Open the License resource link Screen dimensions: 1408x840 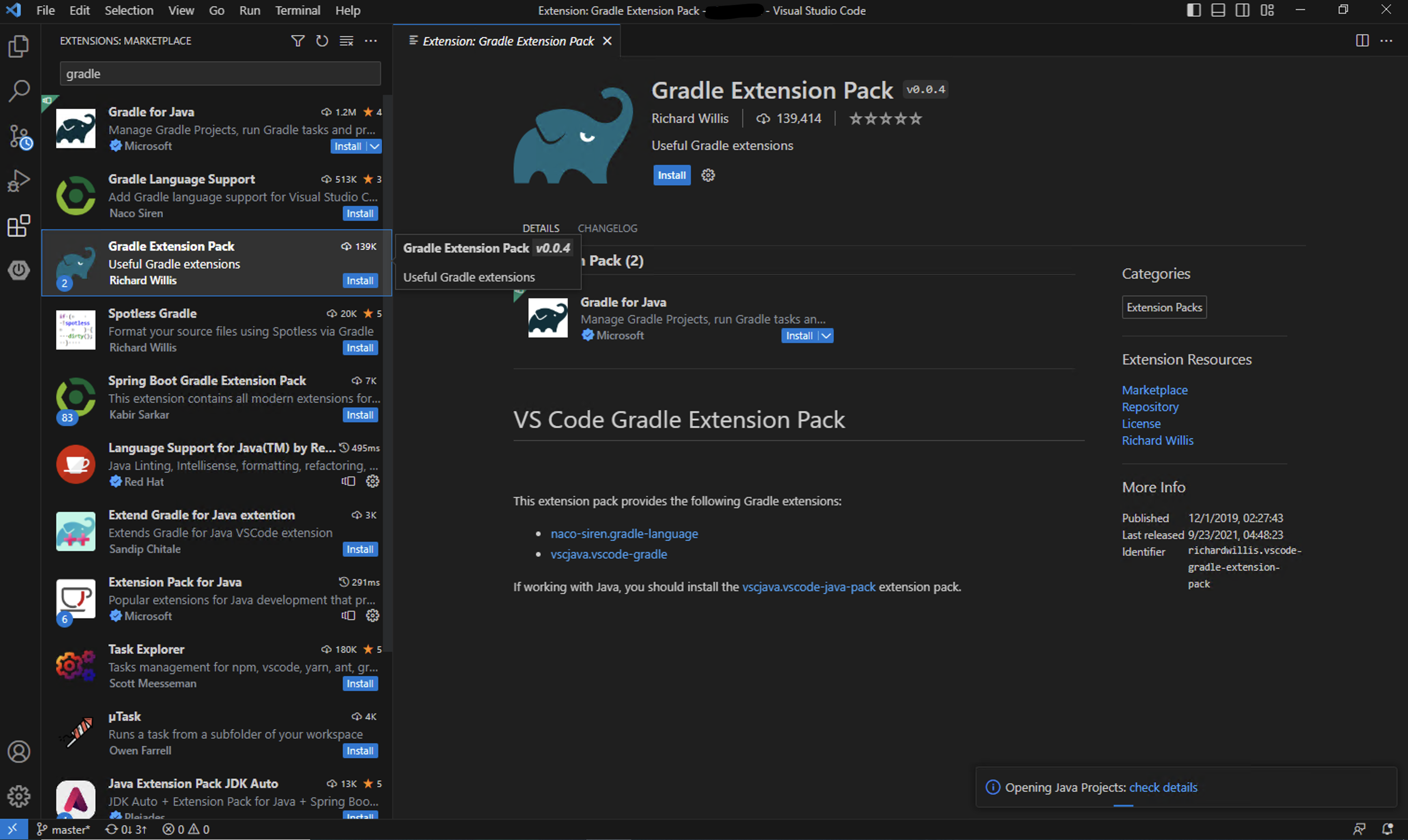click(1141, 423)
